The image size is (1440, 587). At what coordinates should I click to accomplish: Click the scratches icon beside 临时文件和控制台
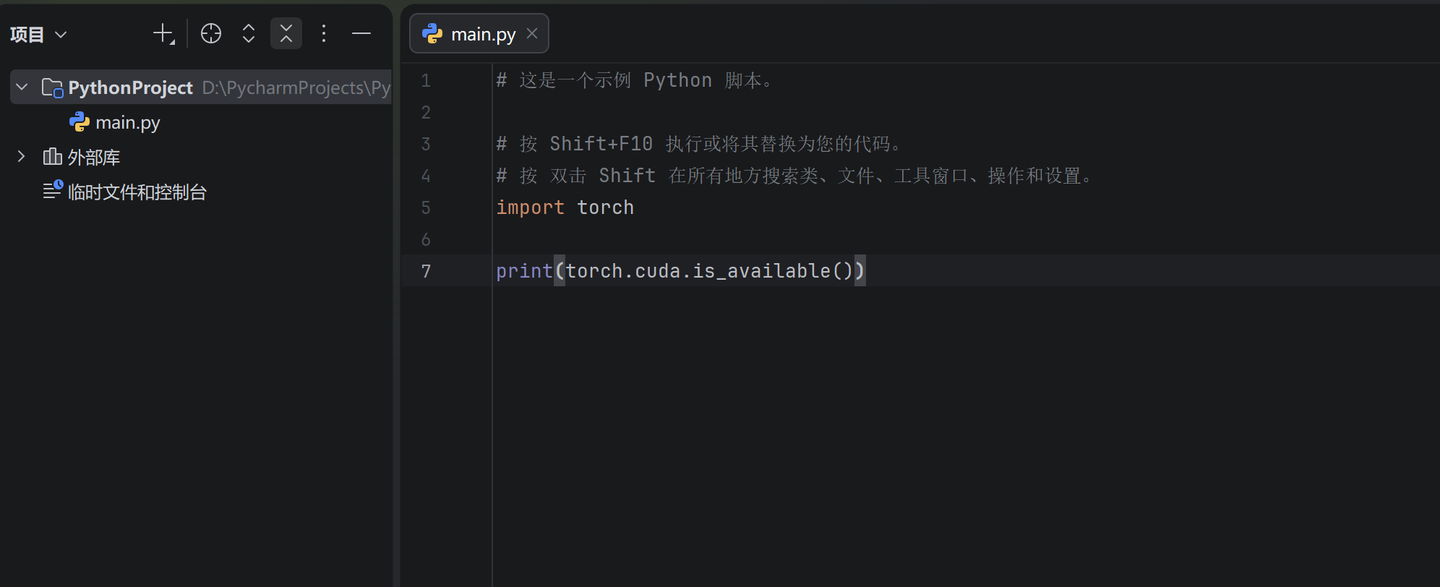(x=53, y=190)
